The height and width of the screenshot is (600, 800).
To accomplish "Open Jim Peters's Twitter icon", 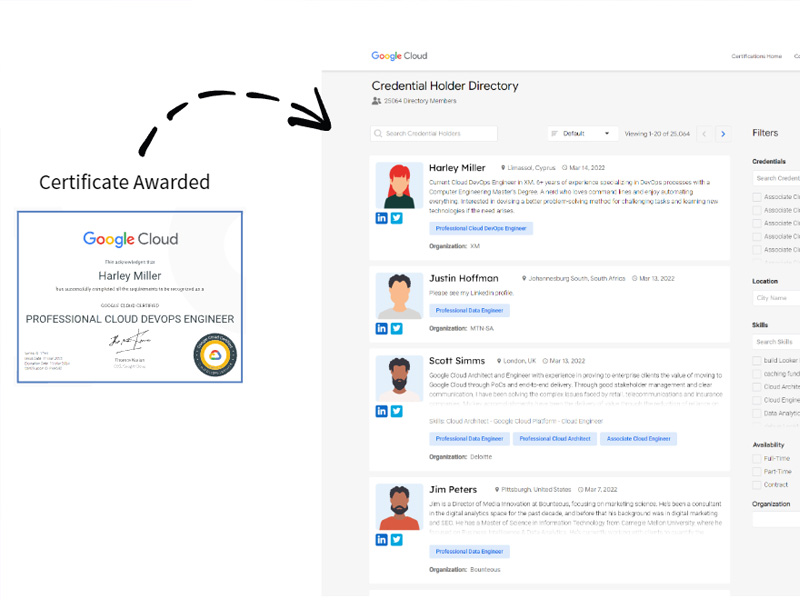I will tap(396, 540).
